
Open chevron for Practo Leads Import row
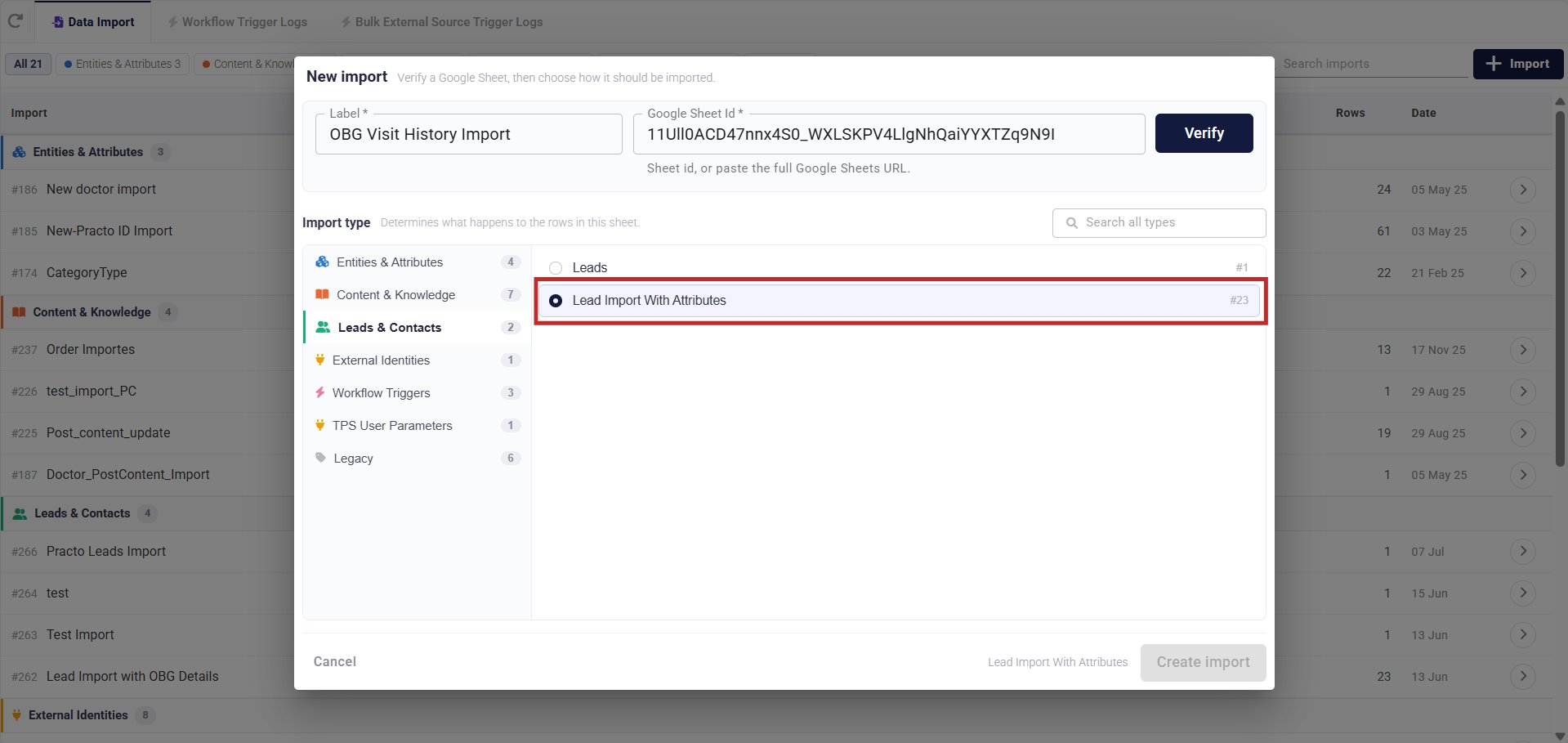(1522, 552)
